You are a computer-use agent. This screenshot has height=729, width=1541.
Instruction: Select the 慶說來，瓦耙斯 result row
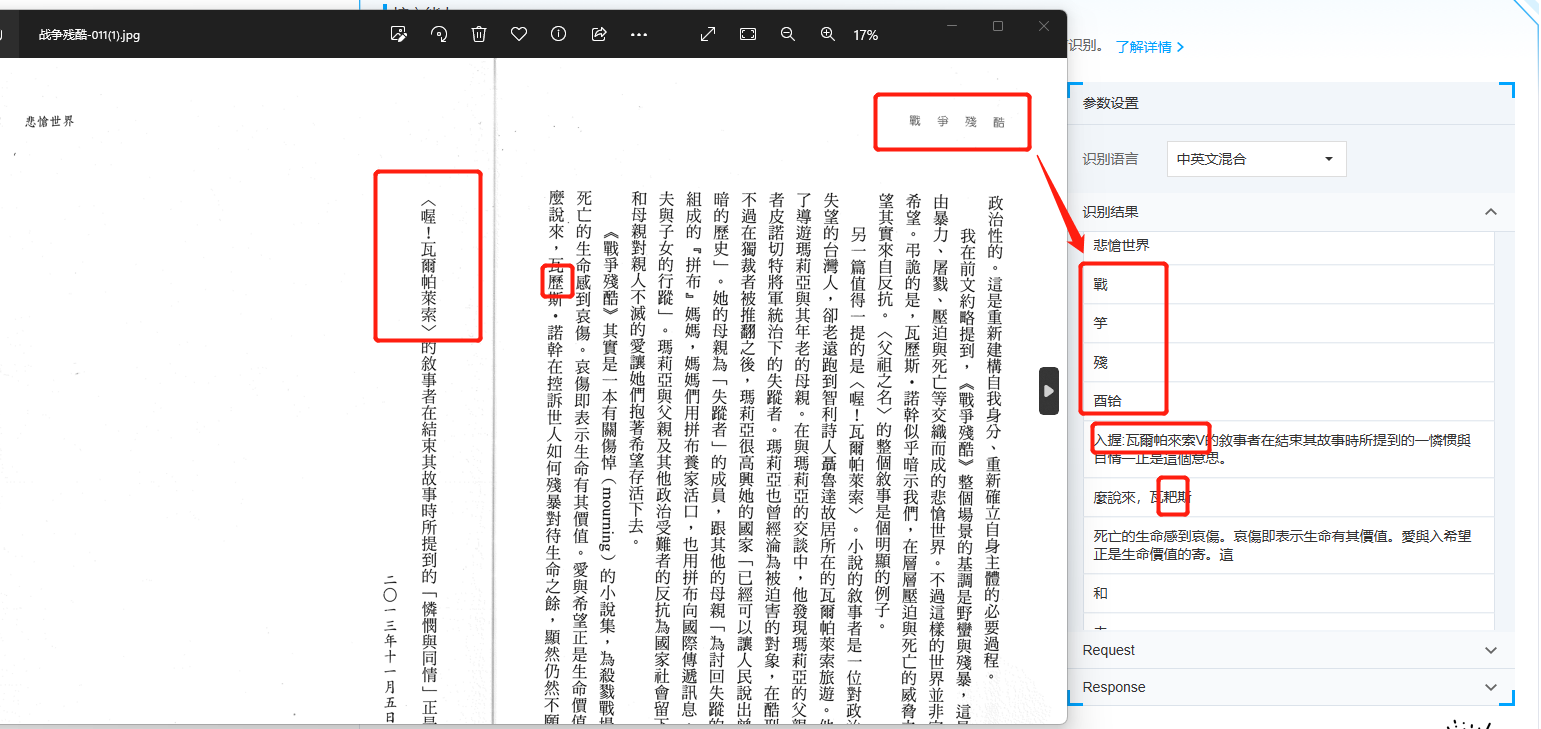[x=1142, y=497]
